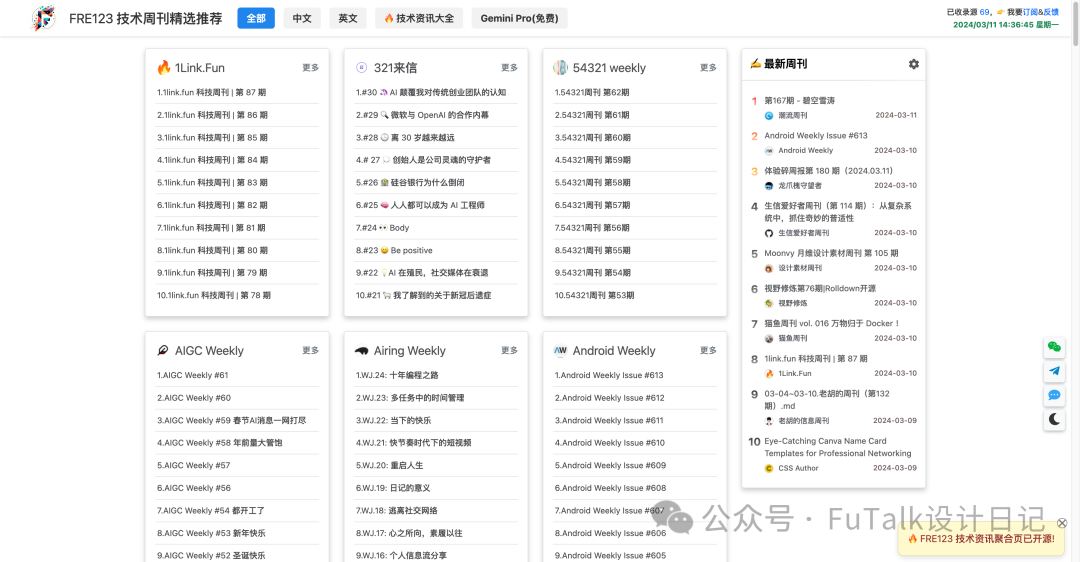Open the Telegram floating icon
The image size is (1080, 562).
[x=1054, y=371]
